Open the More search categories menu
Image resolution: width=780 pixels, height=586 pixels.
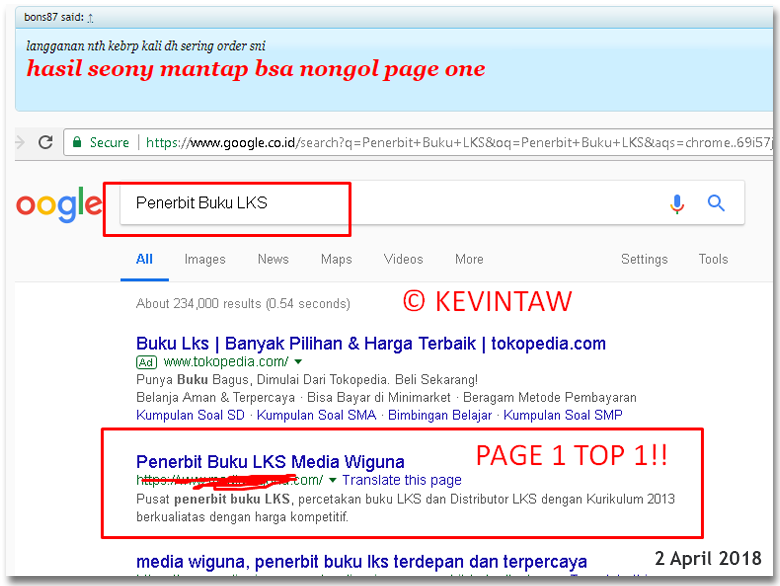(469, 259)
